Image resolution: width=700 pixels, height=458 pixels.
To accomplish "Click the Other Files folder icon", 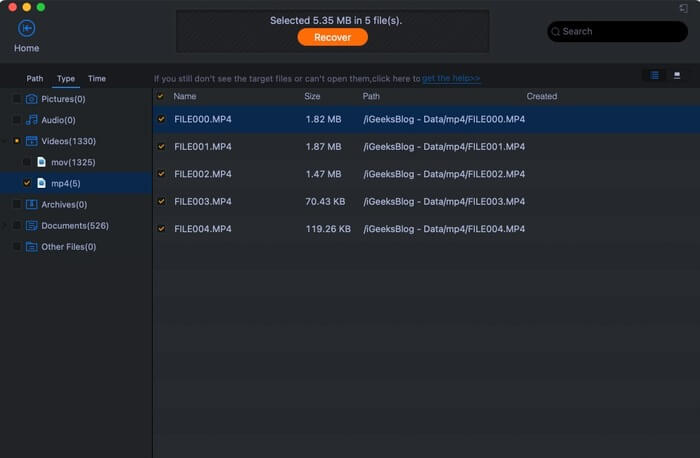I will 31,246.
